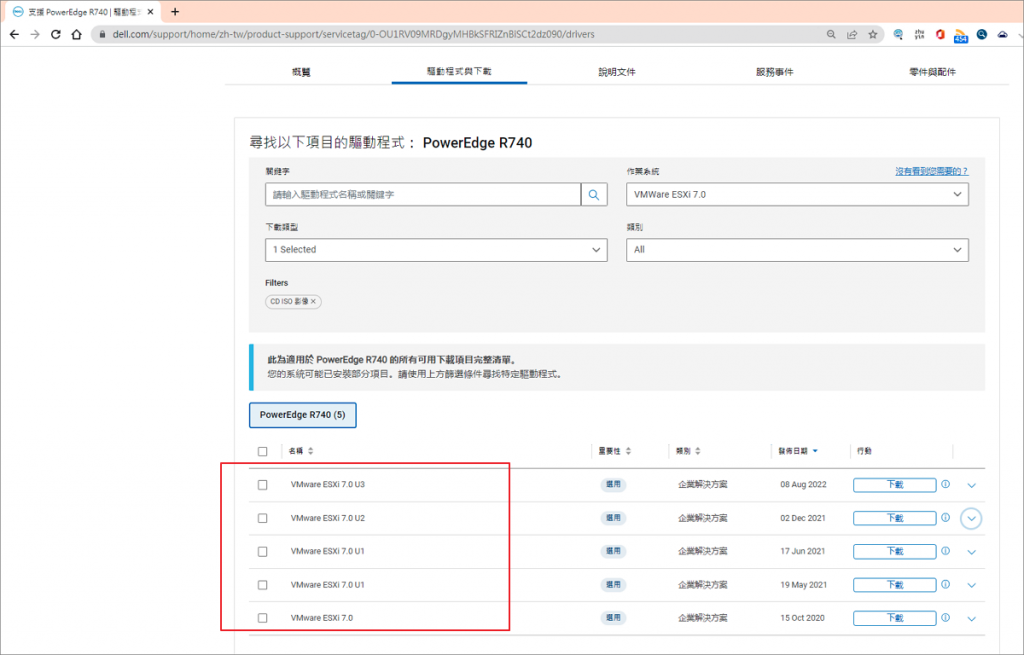Screen dimensions: 1024x655
Task: Close the PowerEdge R740 browser tab
Action: tap(150, 12)
